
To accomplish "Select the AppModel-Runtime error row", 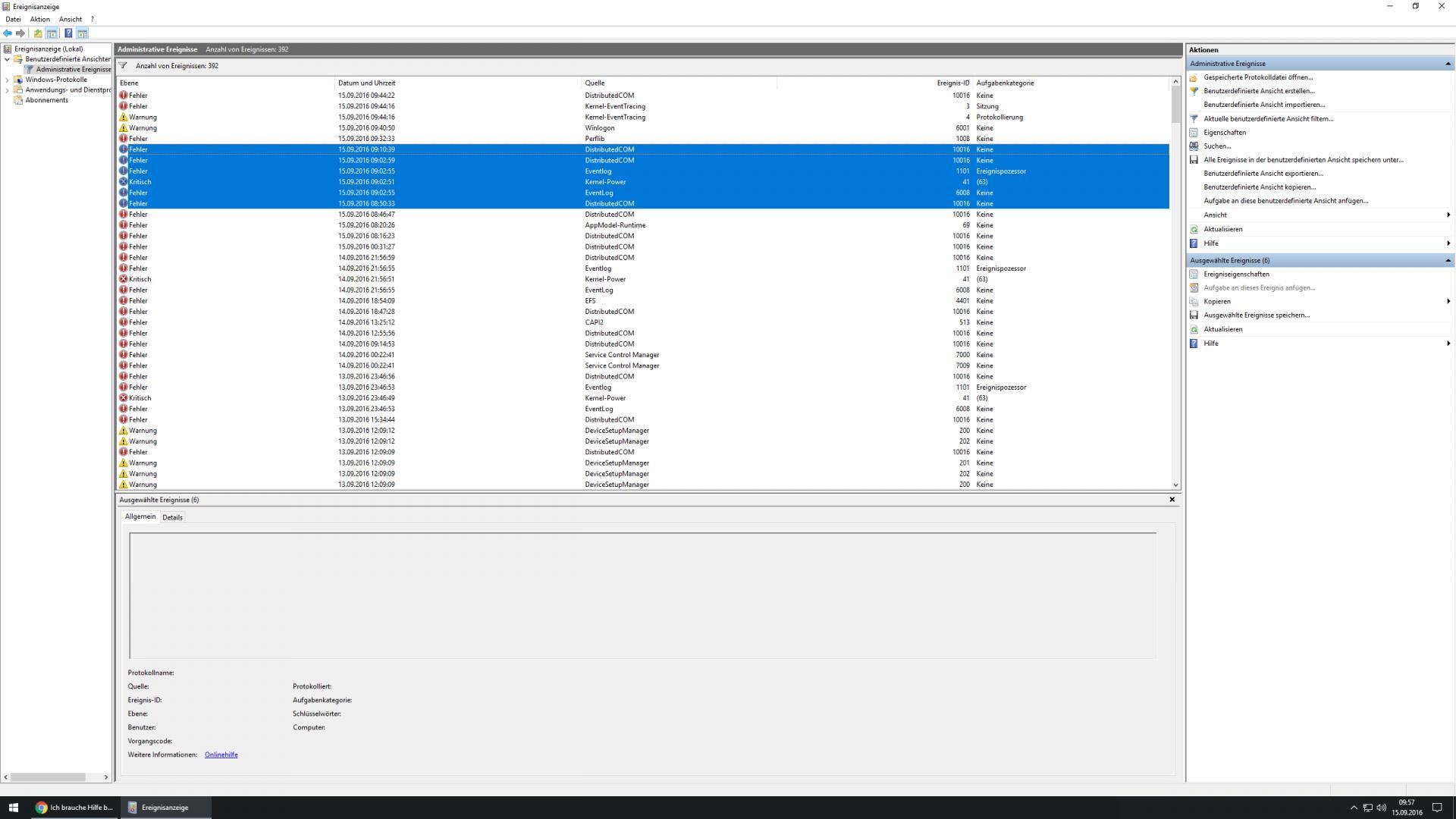I will tap(643, 225).
